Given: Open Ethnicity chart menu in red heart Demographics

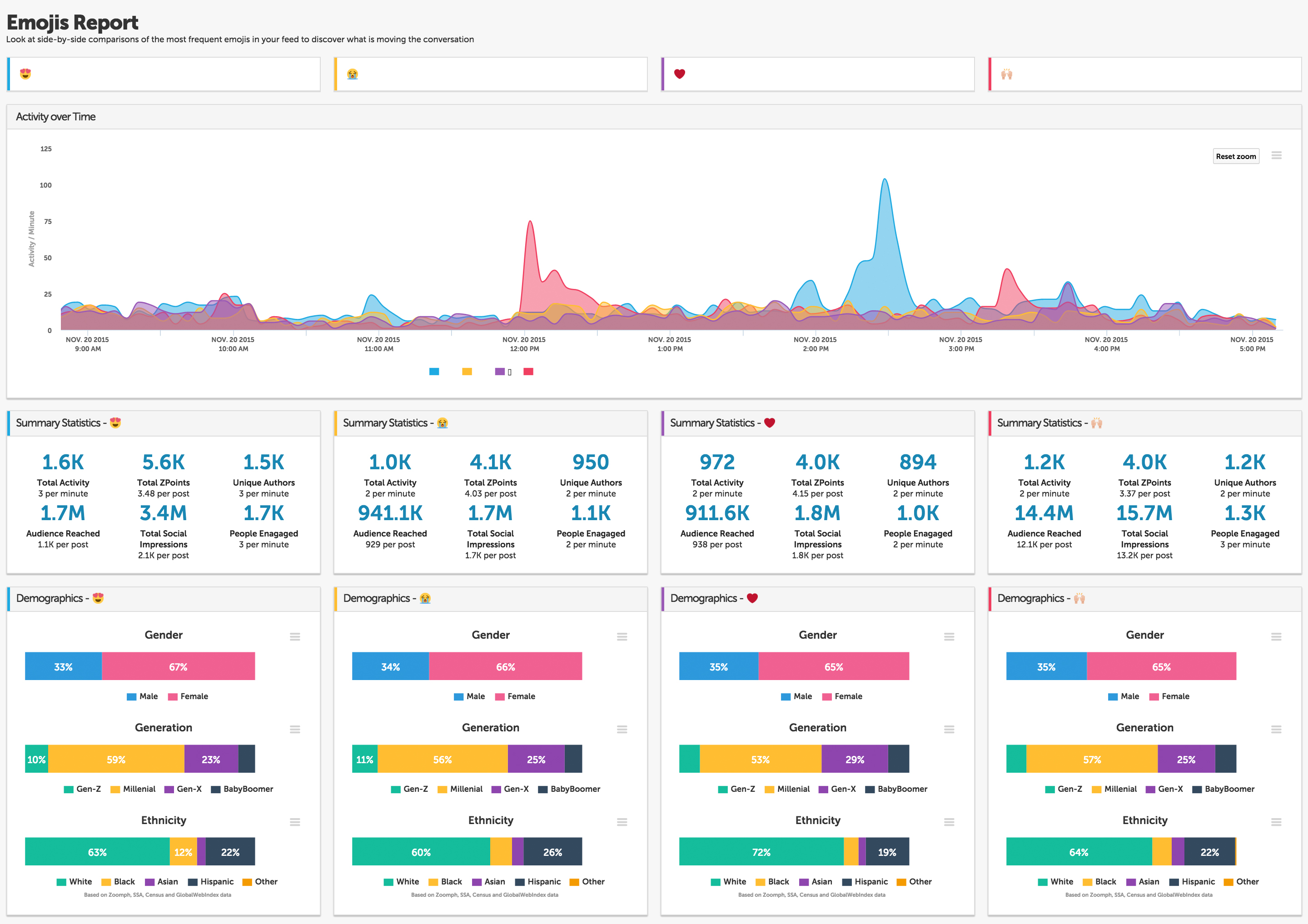Looking at the screenshot, I should click(949, 822).
